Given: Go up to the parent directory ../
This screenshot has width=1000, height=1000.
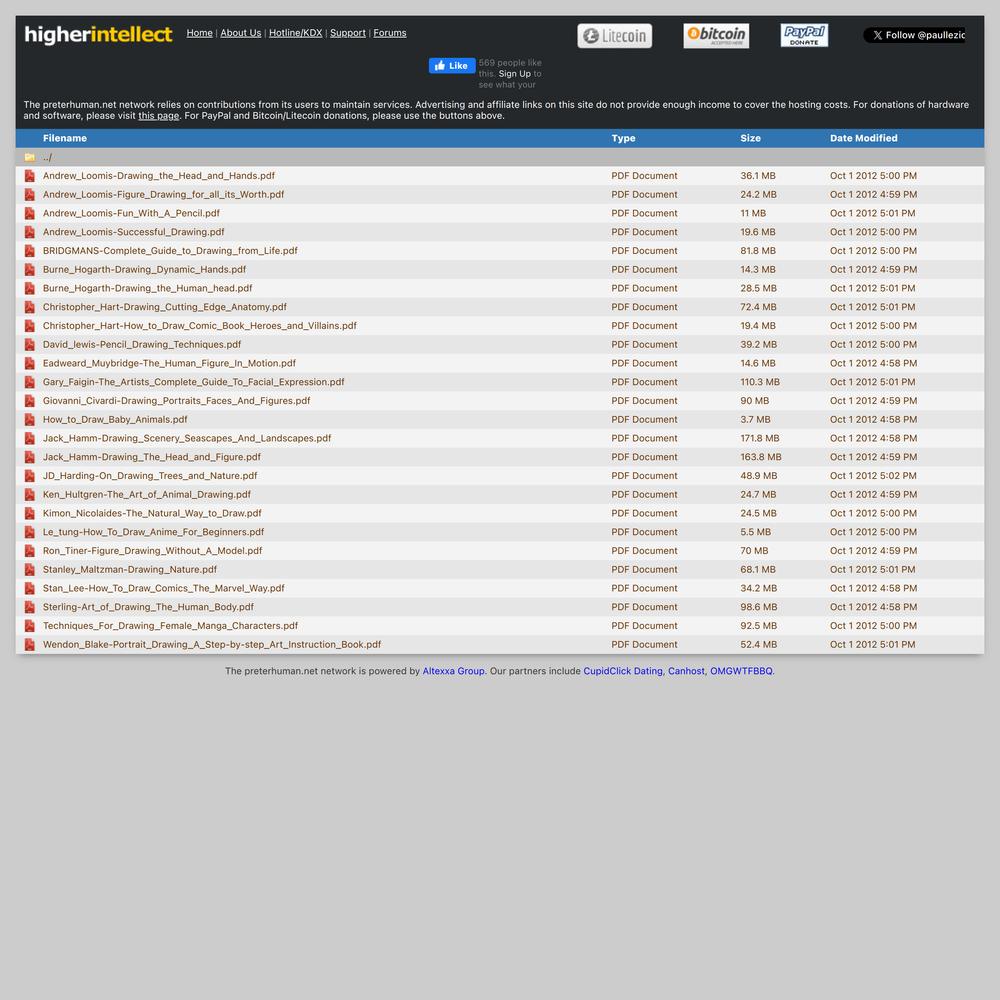Looking at the screenshot, I should pyautogui.click(x=47, y=158).
